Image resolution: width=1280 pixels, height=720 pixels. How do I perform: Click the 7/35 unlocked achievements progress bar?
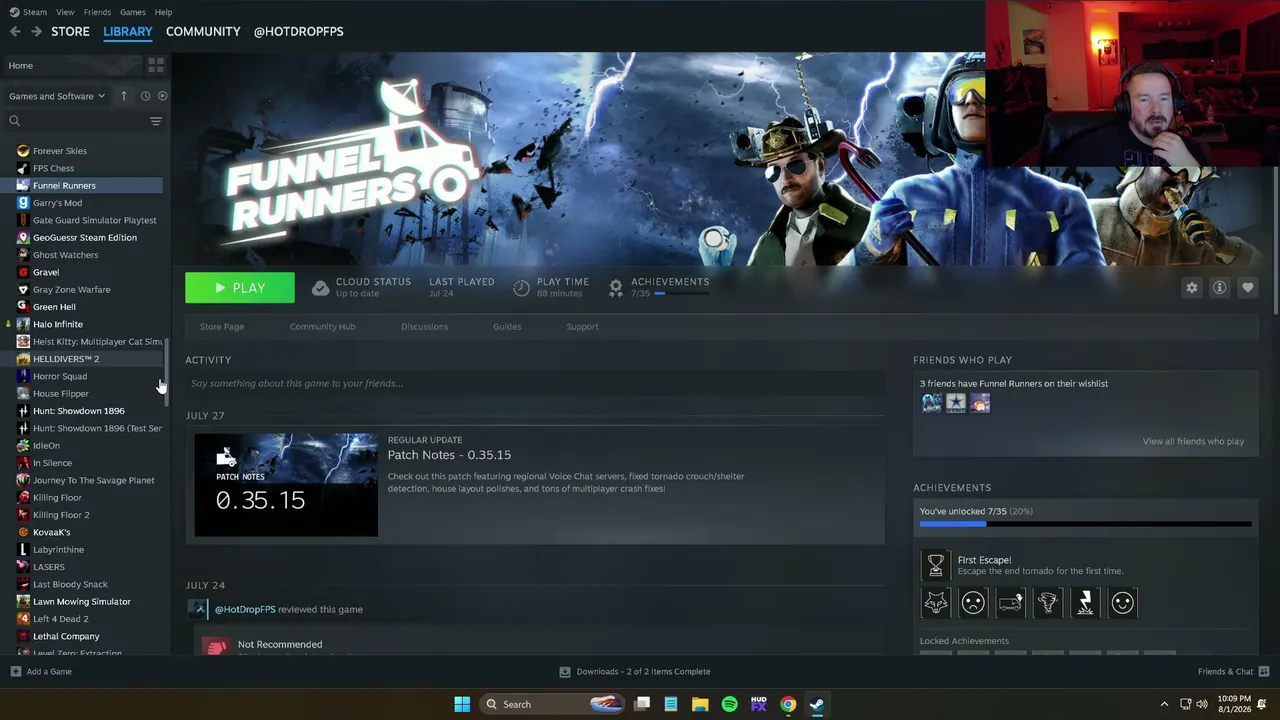[1085, 524]
